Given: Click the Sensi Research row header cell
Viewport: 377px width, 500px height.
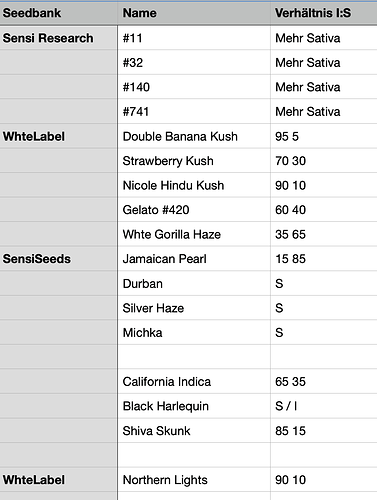Looking at the screenshot, I should click(x=58, y=38).
